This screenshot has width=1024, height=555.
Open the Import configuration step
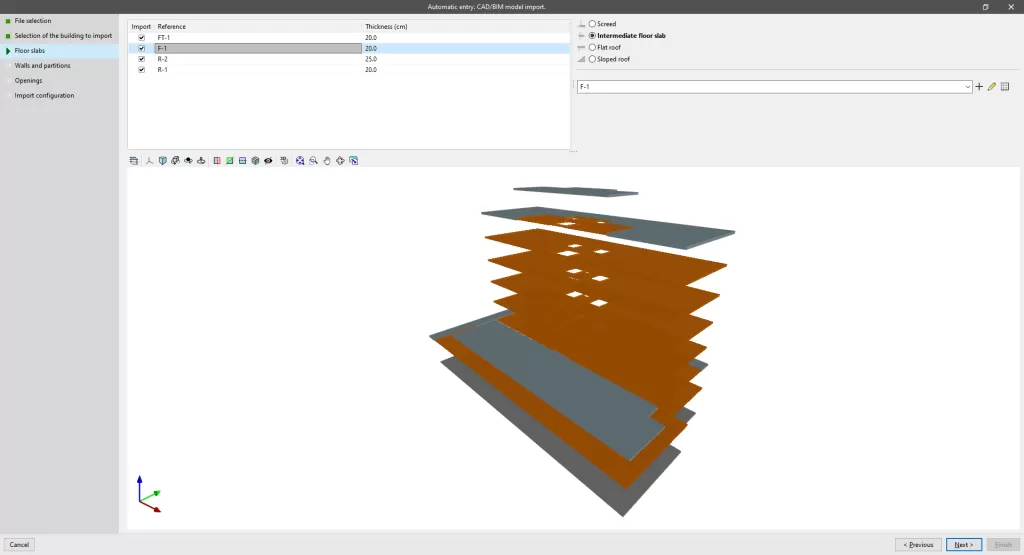click(x=44, y=96)
